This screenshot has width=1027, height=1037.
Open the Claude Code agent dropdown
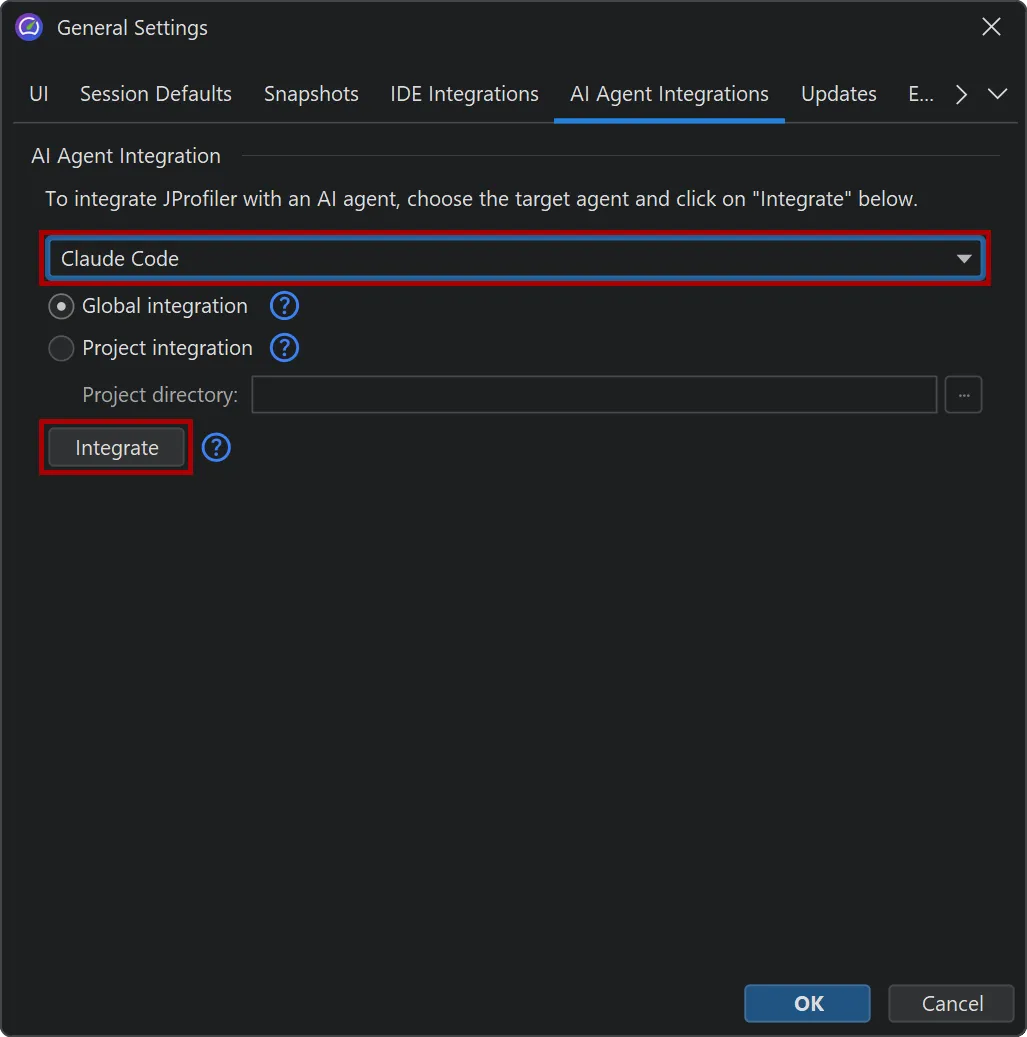[x=515, y=259]
